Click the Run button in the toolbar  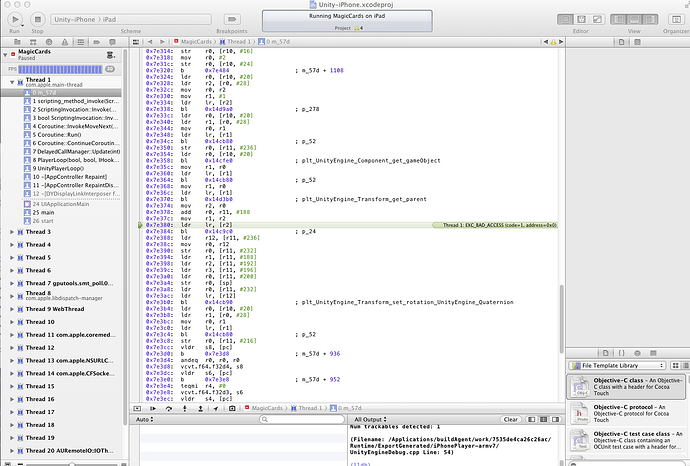click(x=15, y=19)
